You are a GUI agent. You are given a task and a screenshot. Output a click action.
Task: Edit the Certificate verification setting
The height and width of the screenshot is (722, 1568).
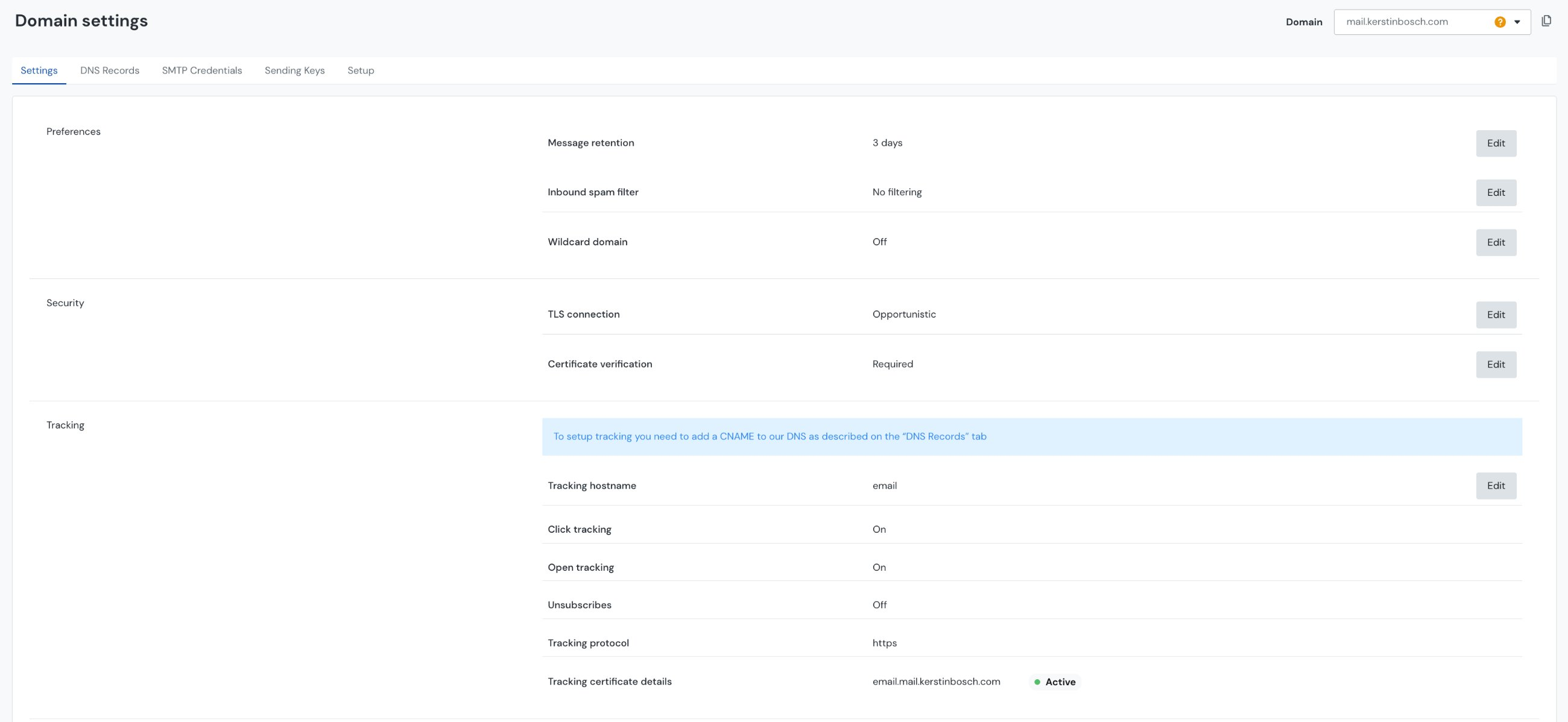click(x=1496, y=365)
